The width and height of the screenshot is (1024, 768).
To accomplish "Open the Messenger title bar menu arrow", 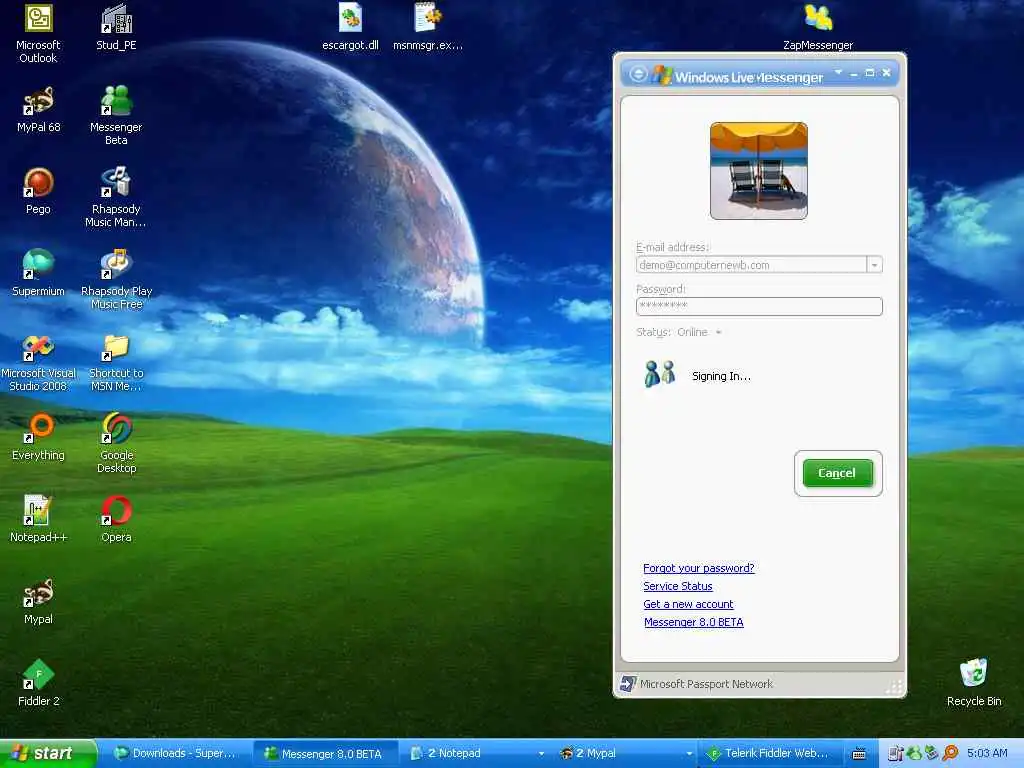I will point(838,72).
